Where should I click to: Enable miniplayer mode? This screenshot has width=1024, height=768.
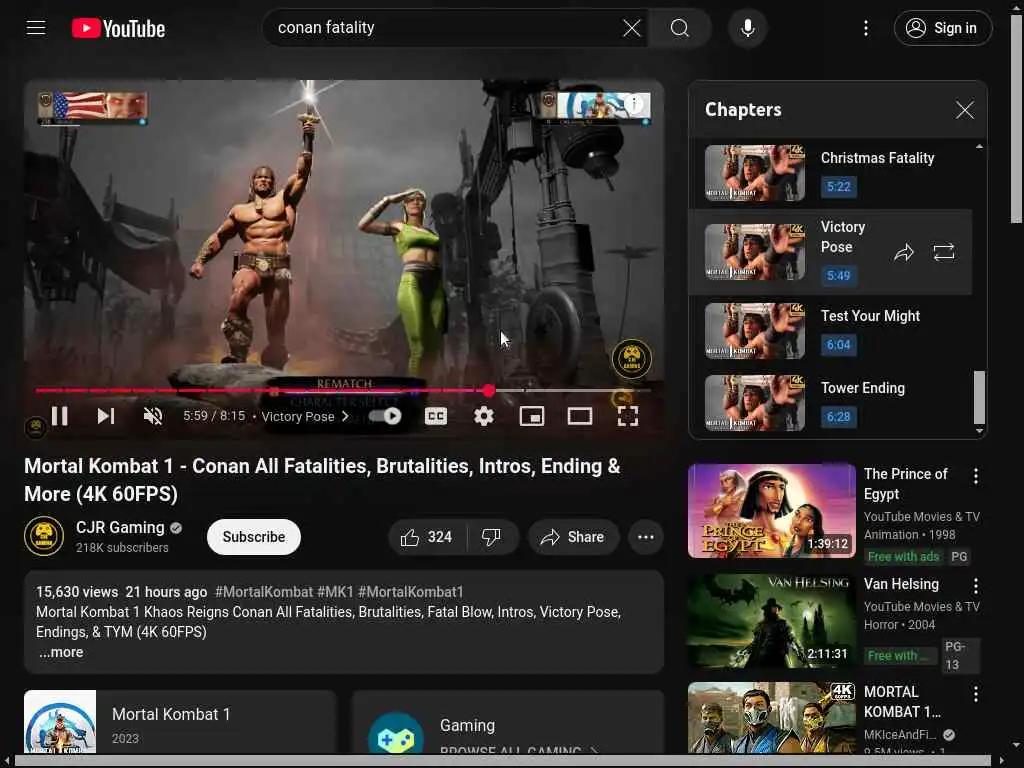[532, 416]
